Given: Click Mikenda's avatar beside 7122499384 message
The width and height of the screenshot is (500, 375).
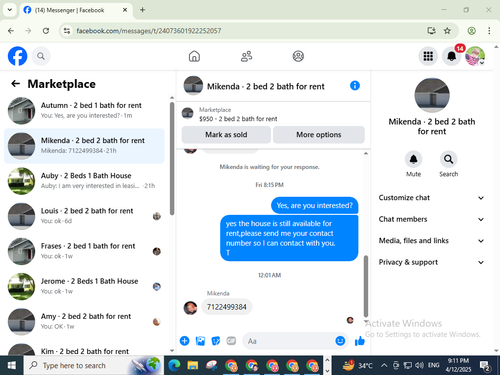Looking at the screenshot, I should click(x=190, y=308).
